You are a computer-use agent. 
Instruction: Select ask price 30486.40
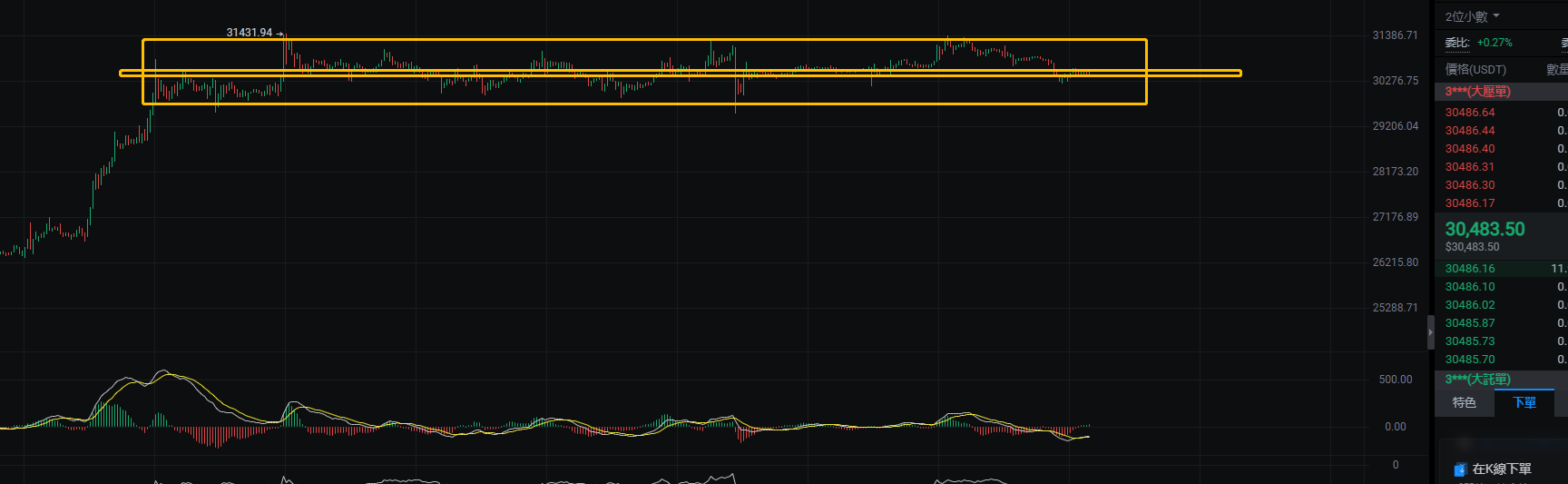(1470, 149)
